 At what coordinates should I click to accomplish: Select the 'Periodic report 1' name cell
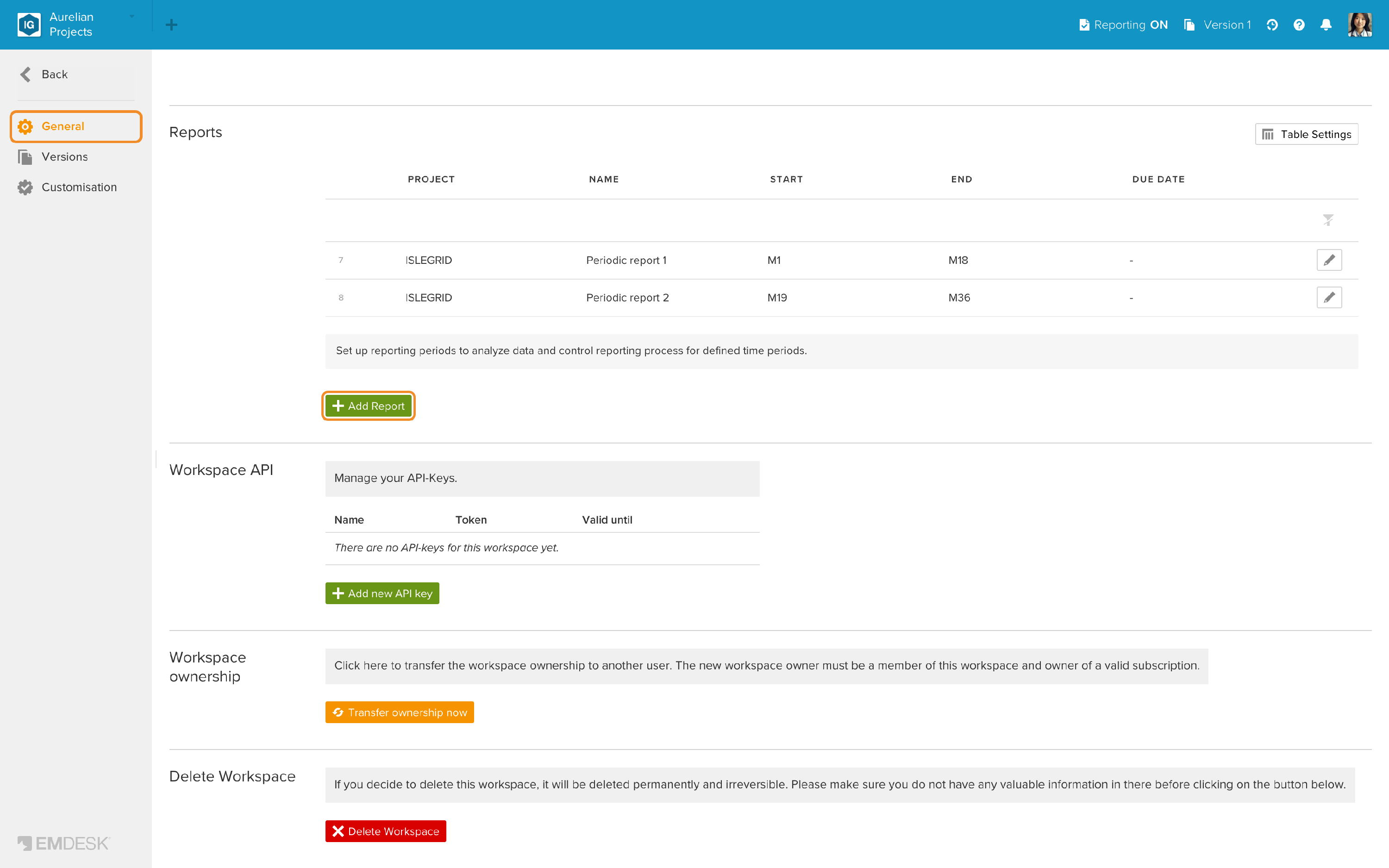(x=626, y=260)
